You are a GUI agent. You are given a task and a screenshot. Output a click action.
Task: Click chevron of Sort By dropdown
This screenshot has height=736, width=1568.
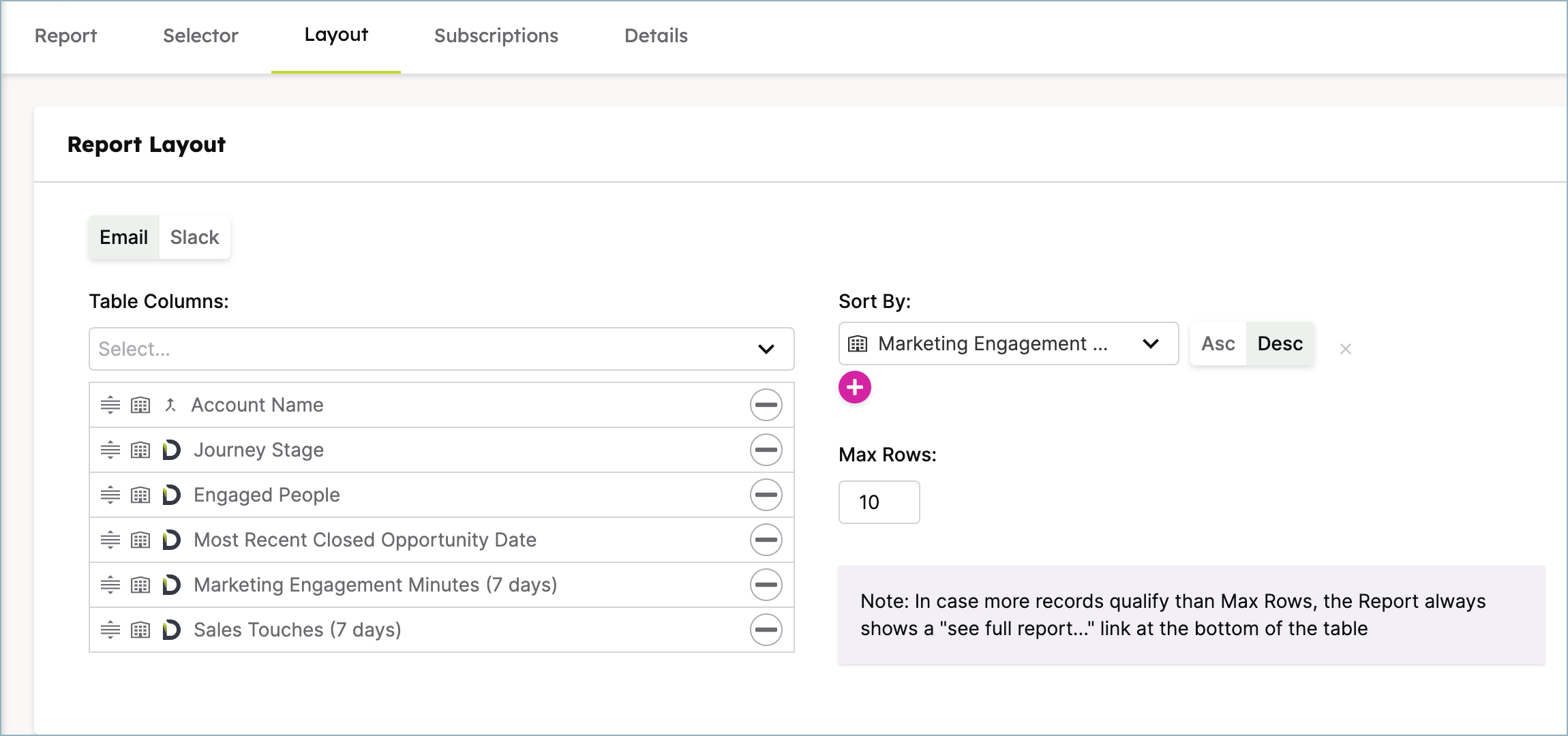pyautogui.click(x=1151, y=343)
